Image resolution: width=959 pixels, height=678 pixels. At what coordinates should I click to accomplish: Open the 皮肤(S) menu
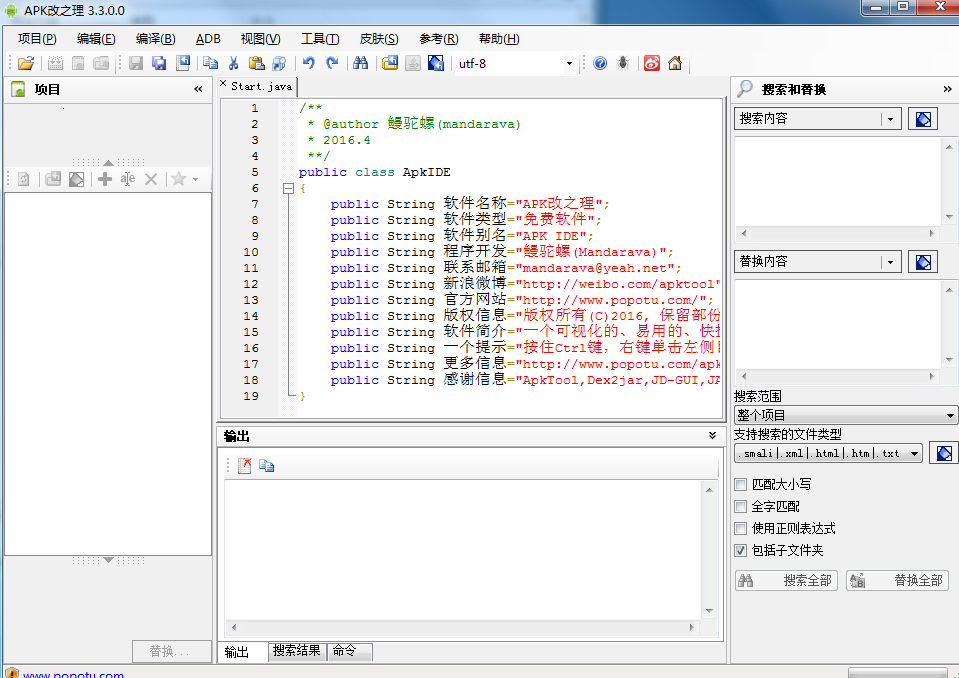pyautogui.click(x=379, y=39)
